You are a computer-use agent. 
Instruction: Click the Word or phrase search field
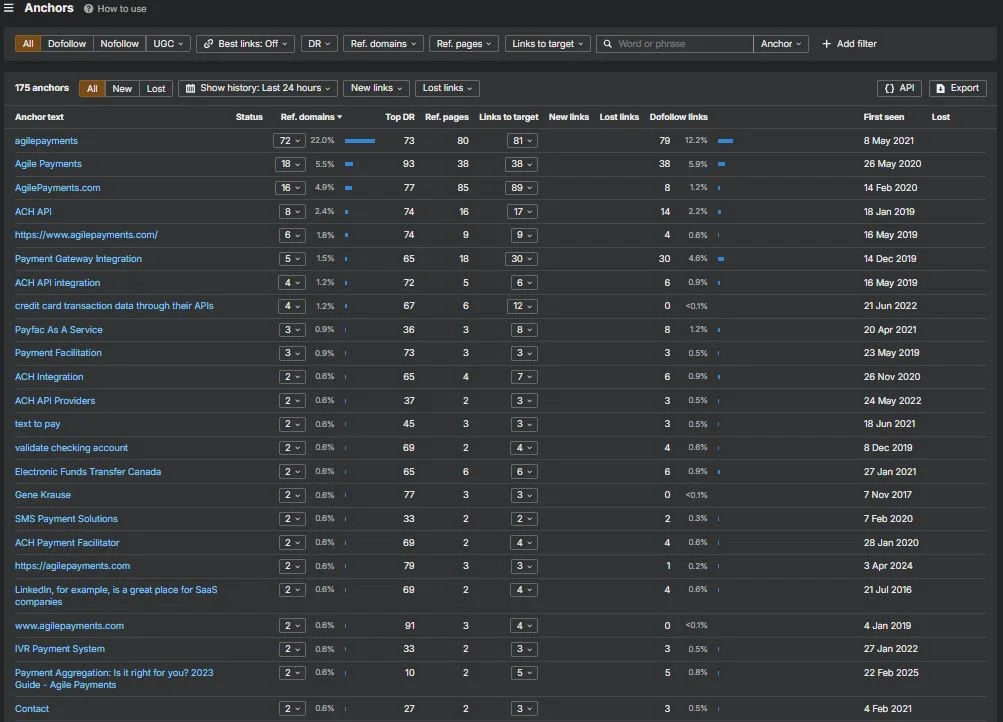pyautogui.click(x=675, y=43)
